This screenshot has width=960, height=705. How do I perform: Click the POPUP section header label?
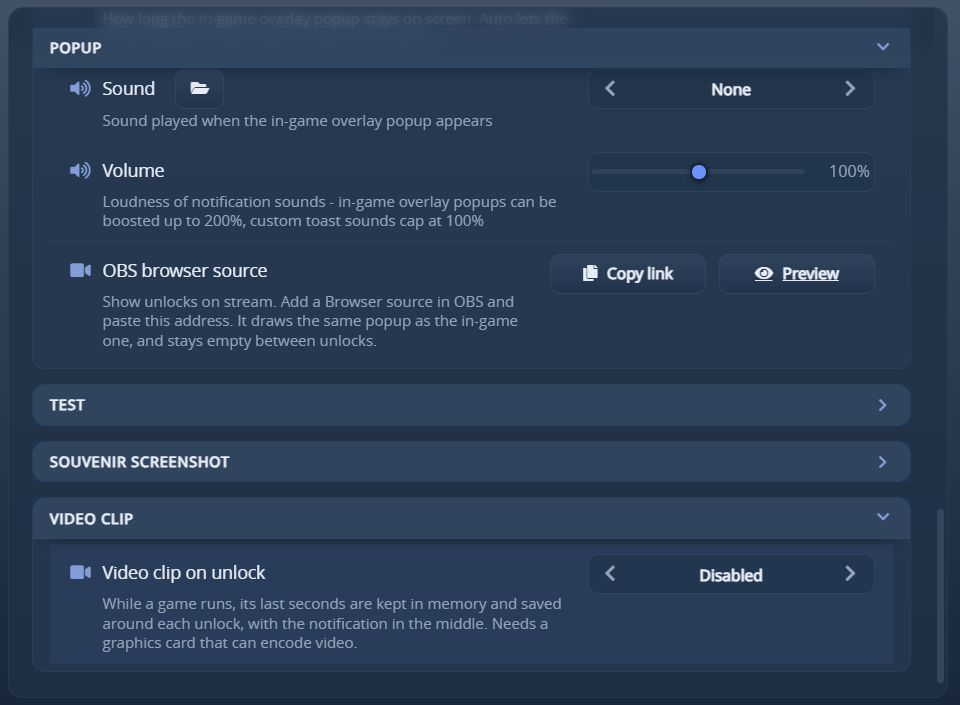[x=75, y=48]
